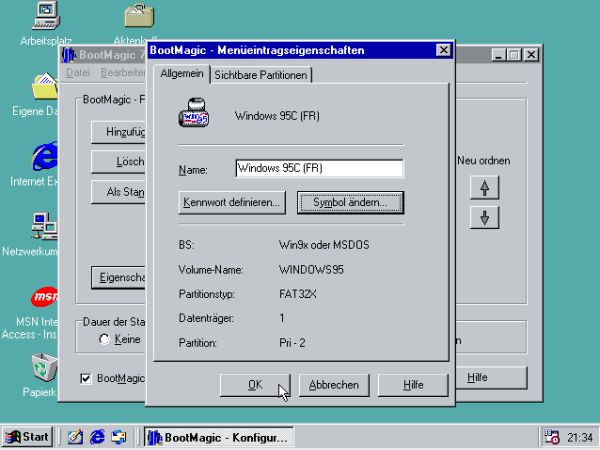The image size is (600, 450).
Task: Launch Internet Explorer desktop icon
Action: pyautogui.click(x=45, y=156)
